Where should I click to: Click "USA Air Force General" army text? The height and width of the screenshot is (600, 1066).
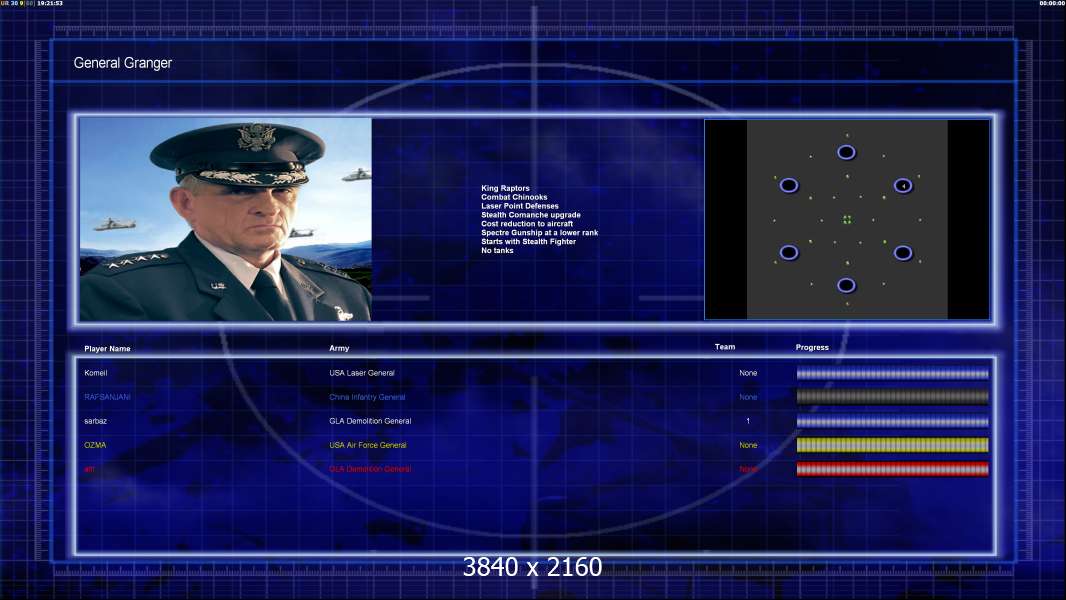pos(368,445)
